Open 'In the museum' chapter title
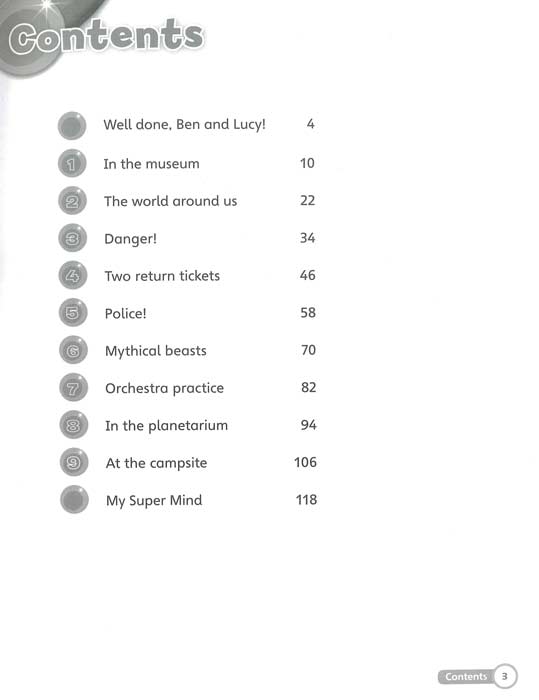This screenshot has height=700, width=539. point(151,164)
